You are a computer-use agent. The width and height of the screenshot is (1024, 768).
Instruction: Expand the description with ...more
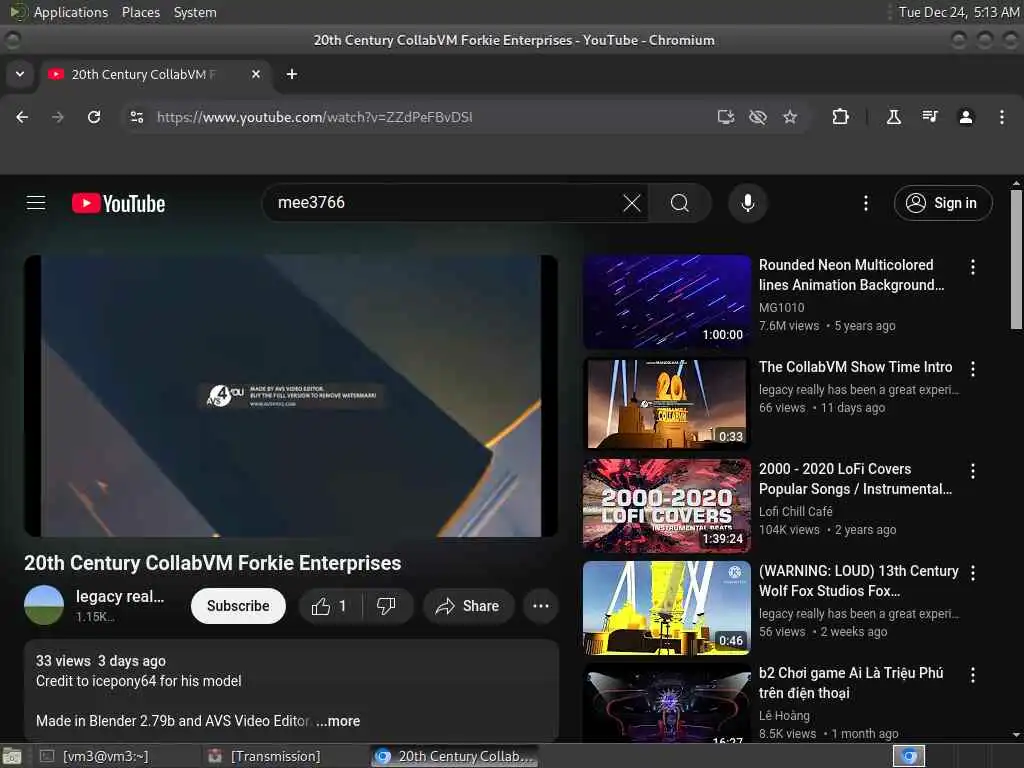coord(338,721)
